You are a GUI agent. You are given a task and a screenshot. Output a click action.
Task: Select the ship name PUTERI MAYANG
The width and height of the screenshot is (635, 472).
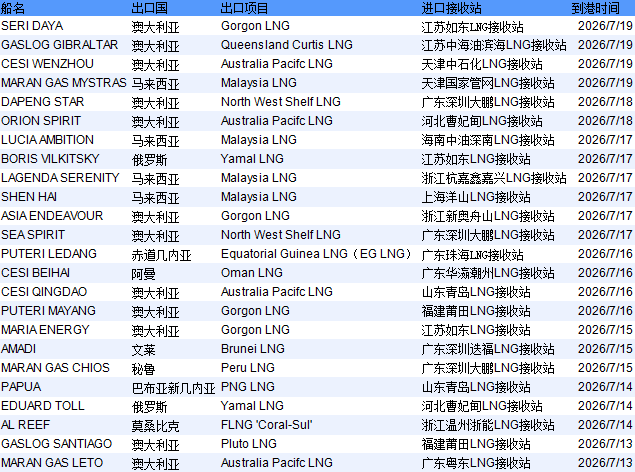click(49, 311)
